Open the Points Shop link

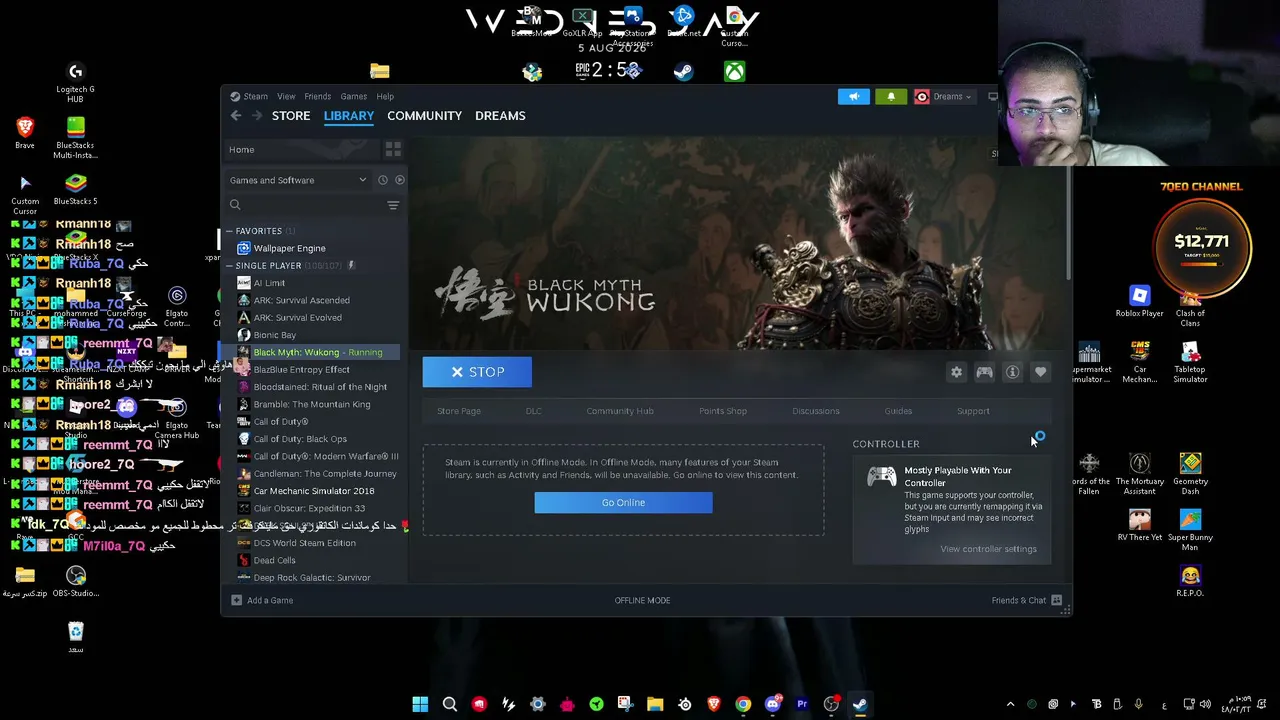(x=723, y=411)
